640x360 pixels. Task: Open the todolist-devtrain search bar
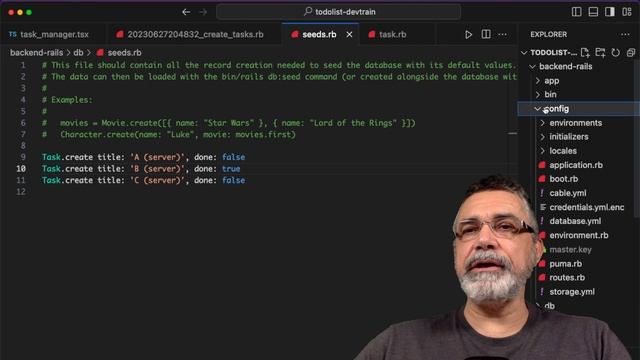click(x=339, y=12)
